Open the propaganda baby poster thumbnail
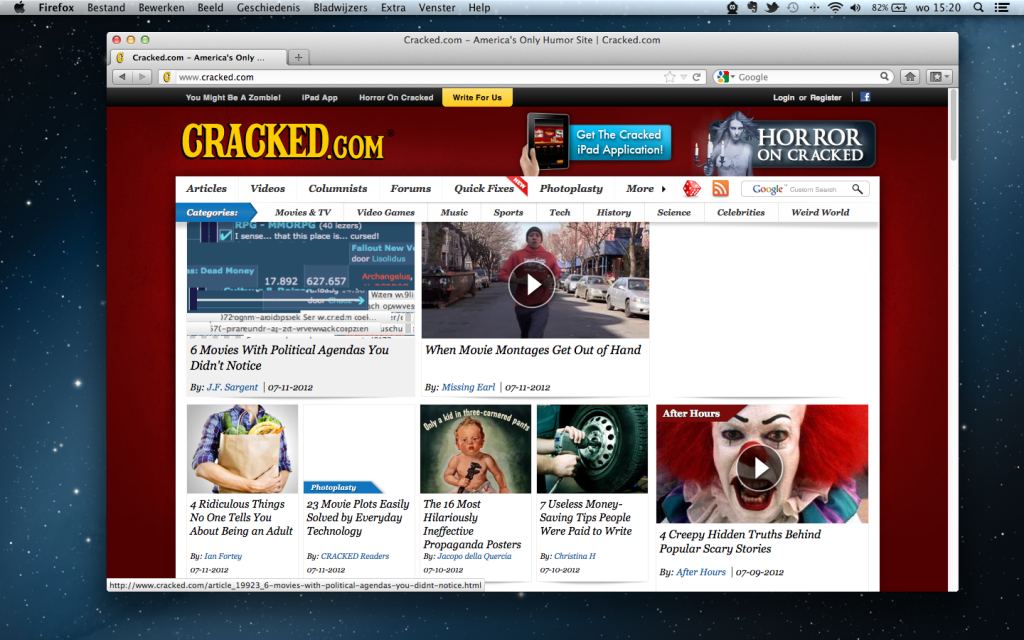Viewport: 1024px width, 640px height. click(x=475, y=449)
